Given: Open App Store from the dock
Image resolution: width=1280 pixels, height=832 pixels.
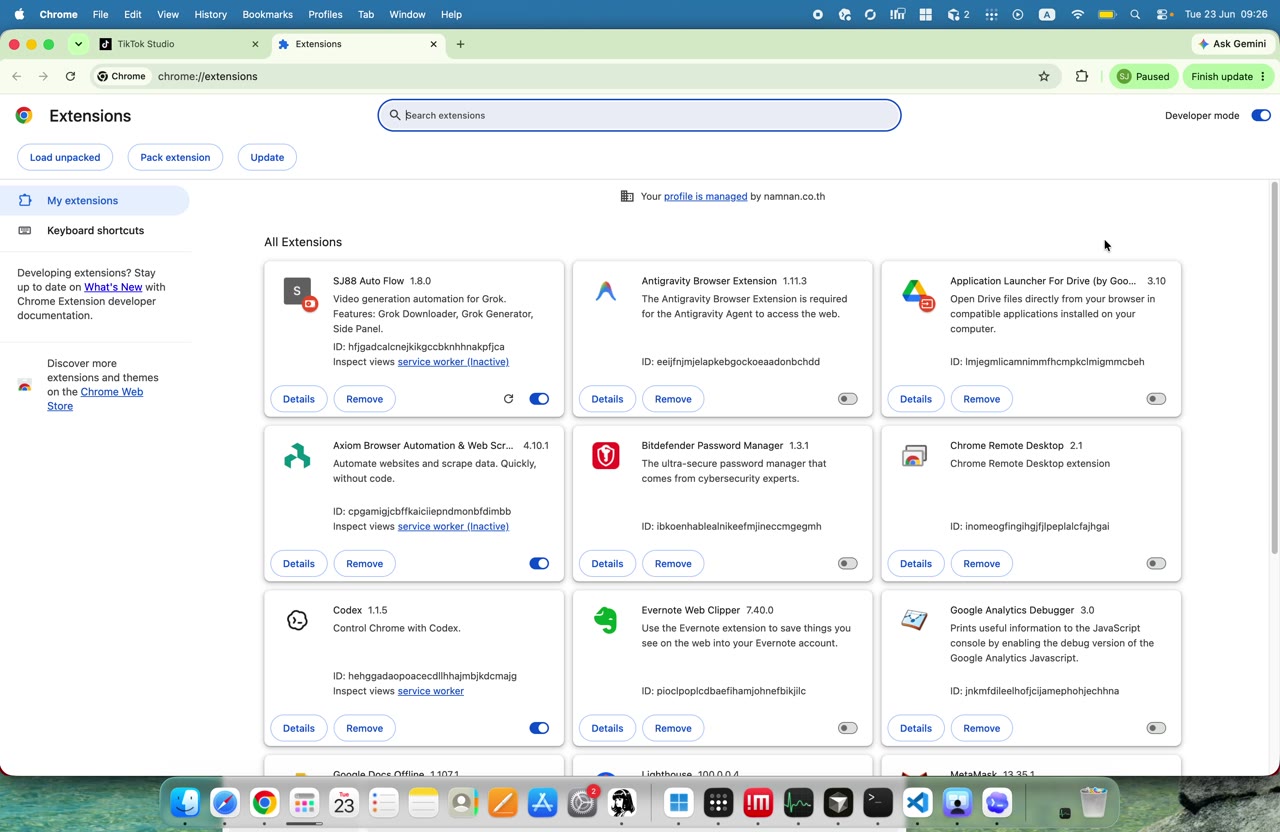Looking at the screenshot, I should pos(542,802).
